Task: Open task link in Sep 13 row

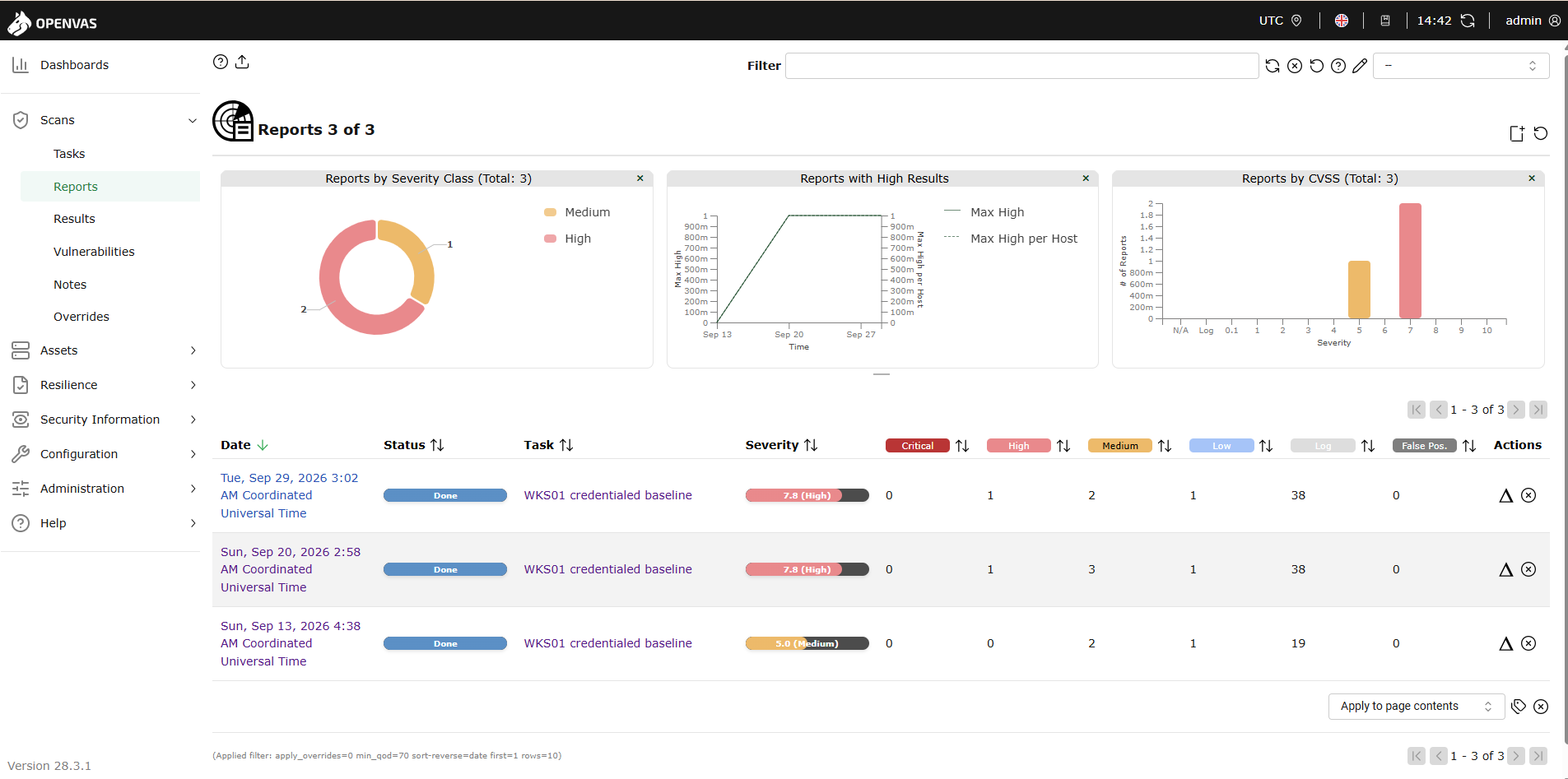Action: tap(608, 643)
